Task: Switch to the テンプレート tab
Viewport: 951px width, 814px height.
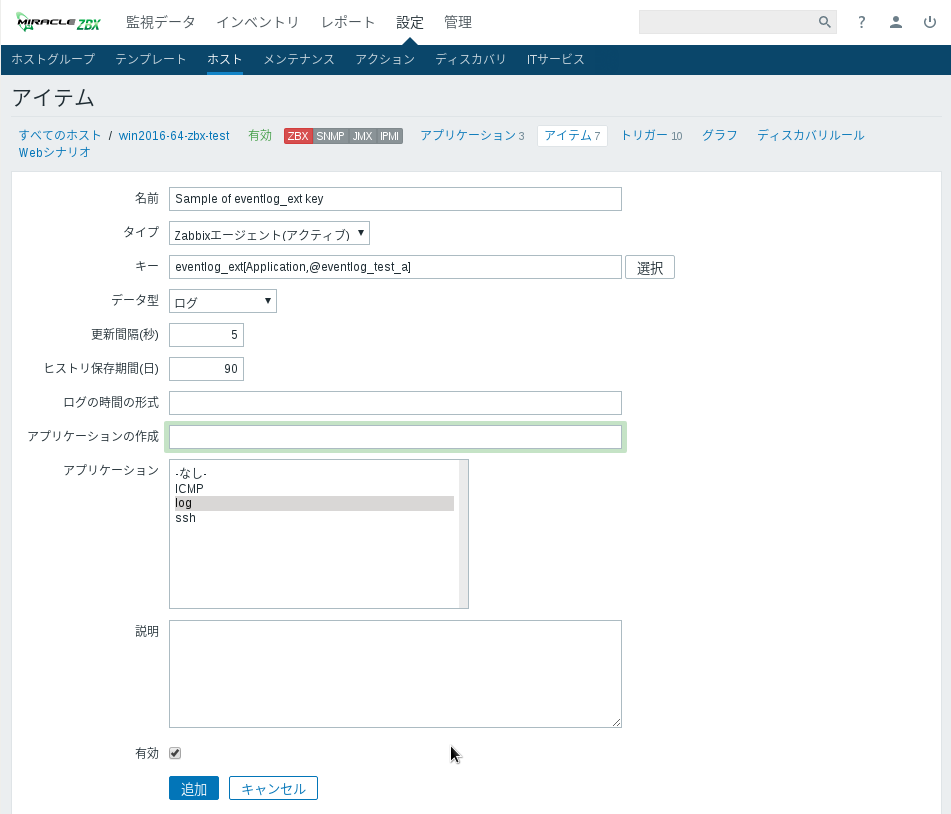Action: [x=150, y=59]
